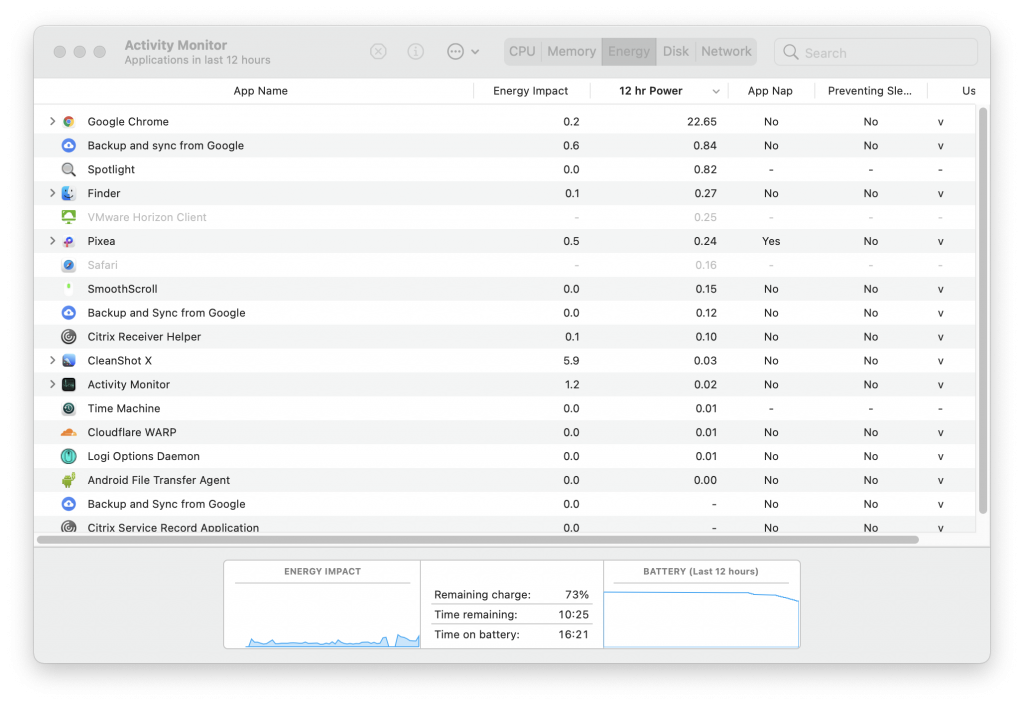The width and height of the screenshot is (1024, 705).
Task: Click the vertical scrollbar of the process list
Action: (x=983, y=310)
